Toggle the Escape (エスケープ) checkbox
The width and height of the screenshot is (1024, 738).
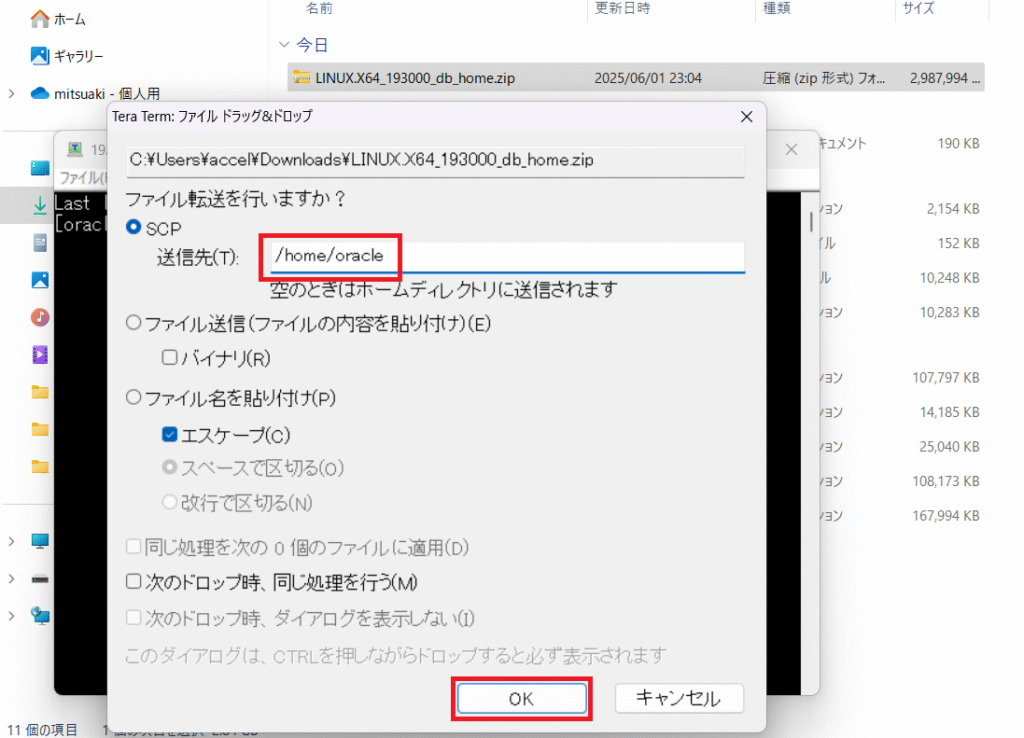point(169,435)
